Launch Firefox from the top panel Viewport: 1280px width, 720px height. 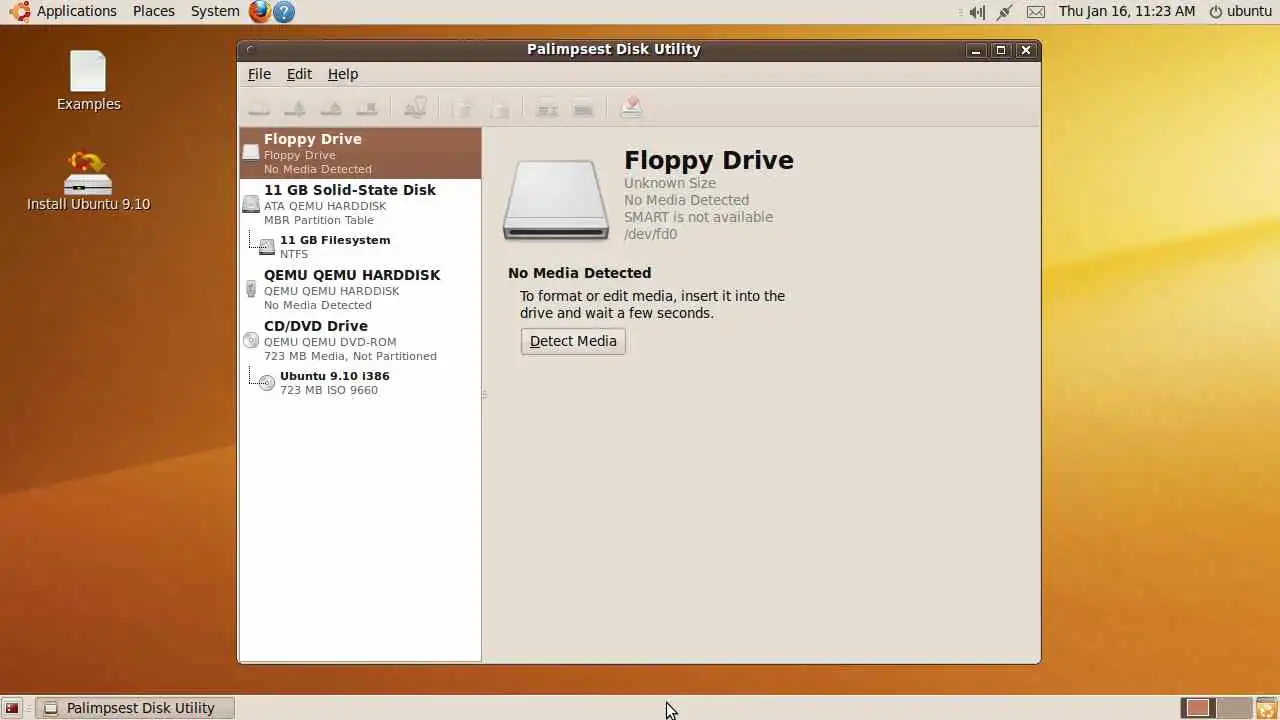tap(260, 11)
